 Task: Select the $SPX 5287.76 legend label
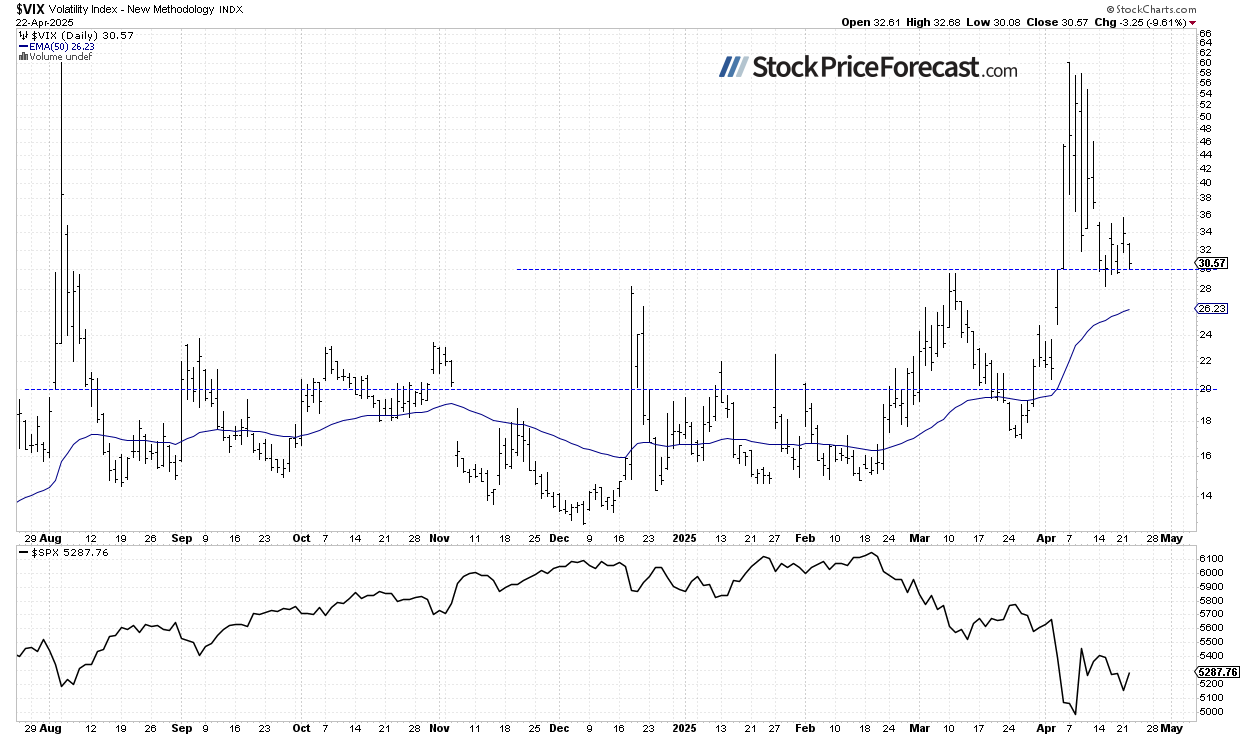click(x=58, y=552)
